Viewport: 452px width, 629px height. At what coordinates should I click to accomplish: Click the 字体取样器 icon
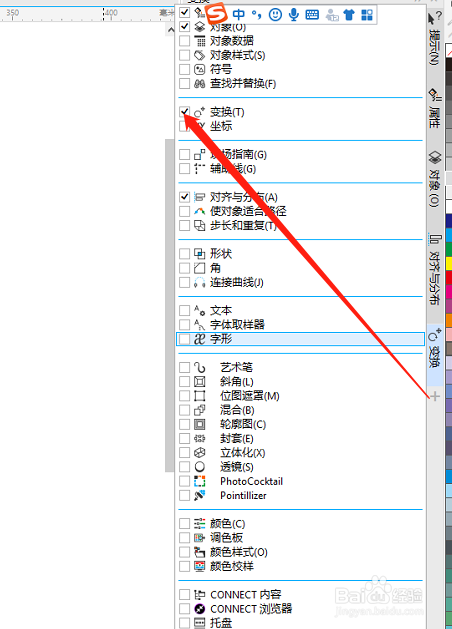tap(200, 325)
